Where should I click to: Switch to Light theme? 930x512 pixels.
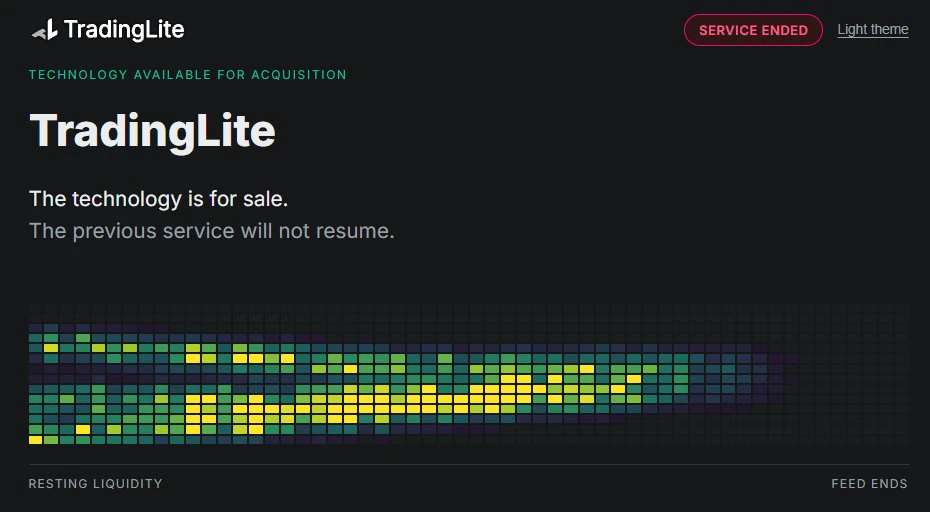point(872,29)
